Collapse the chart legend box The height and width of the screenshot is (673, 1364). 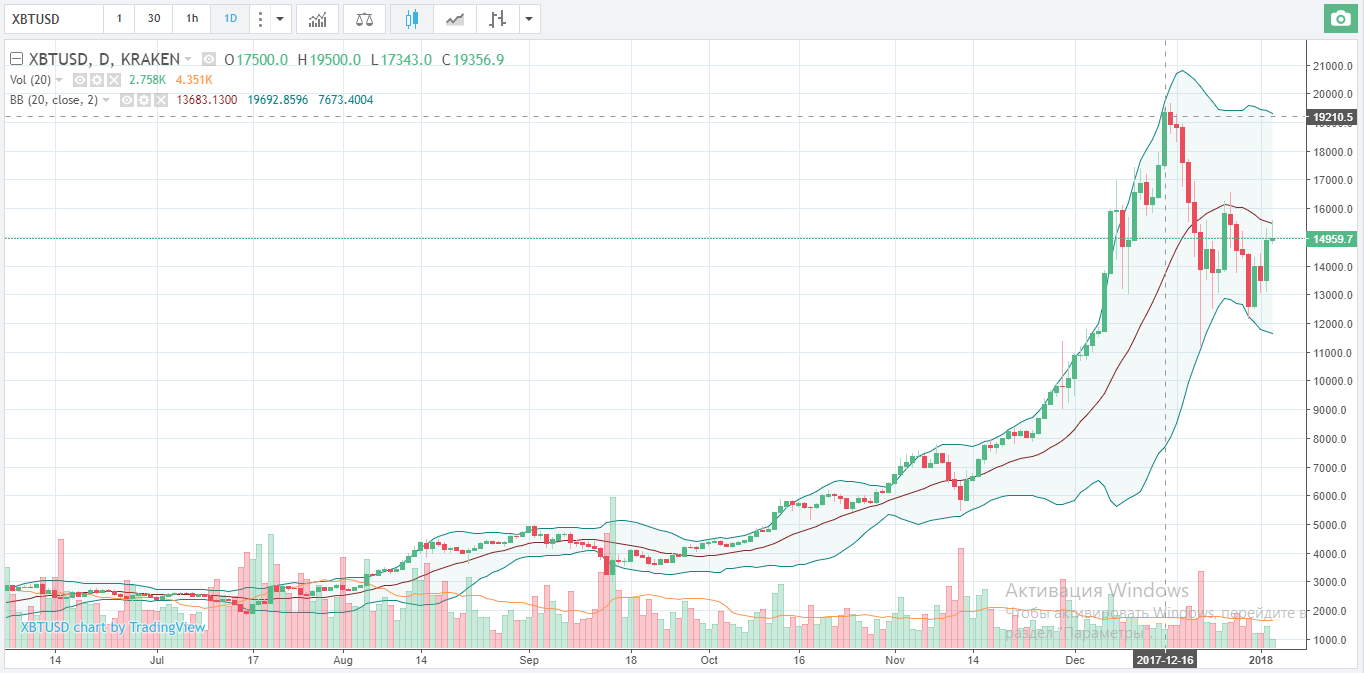point(16,60)
